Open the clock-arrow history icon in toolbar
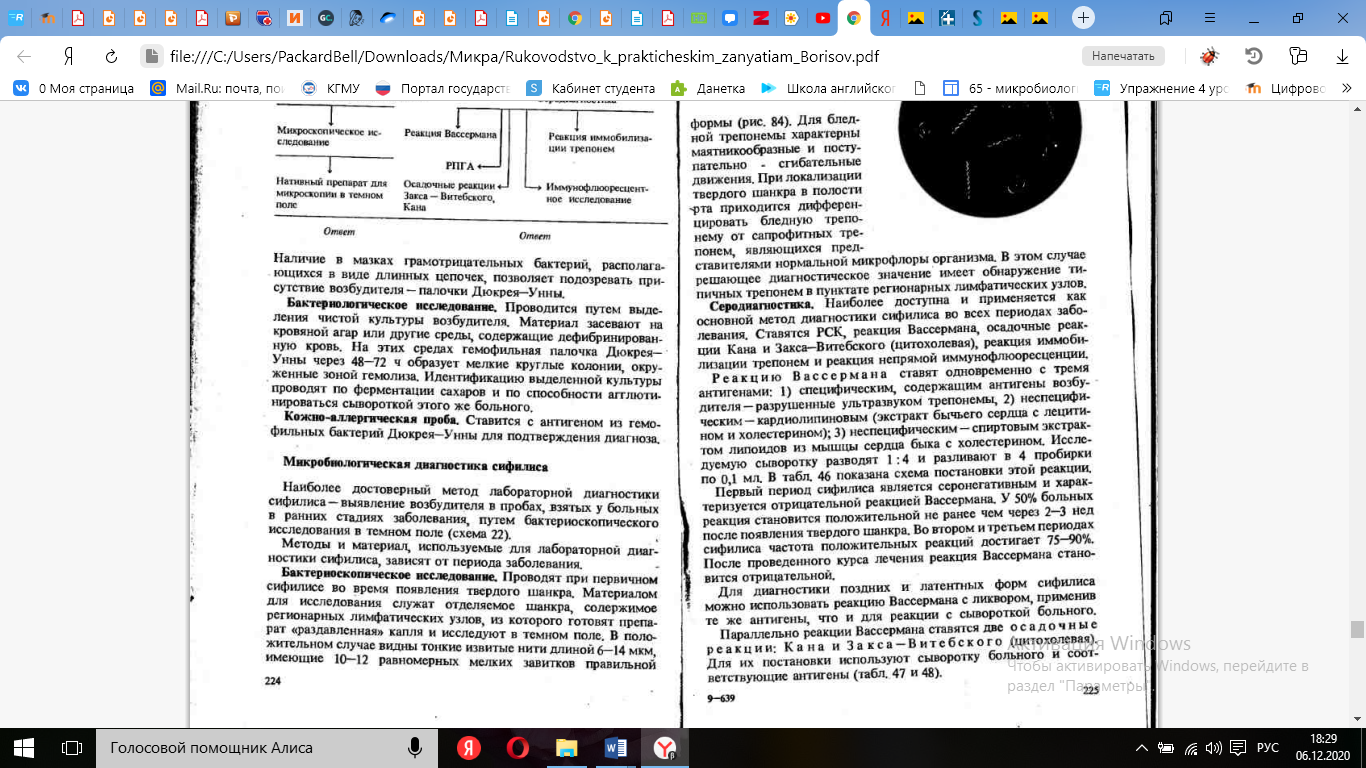The image size is (1366, 768). pos(1254,56)
